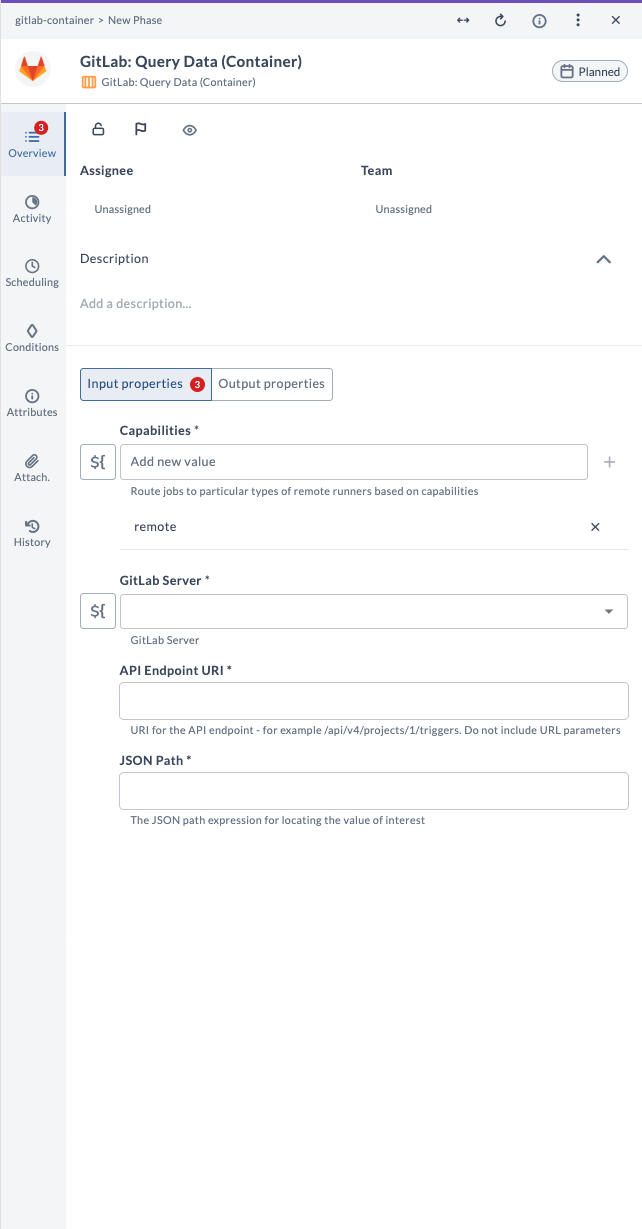The height and width of the screenshot is (1229, 642).
Task: Toggle the flag icon
Action: coord(141,129)
